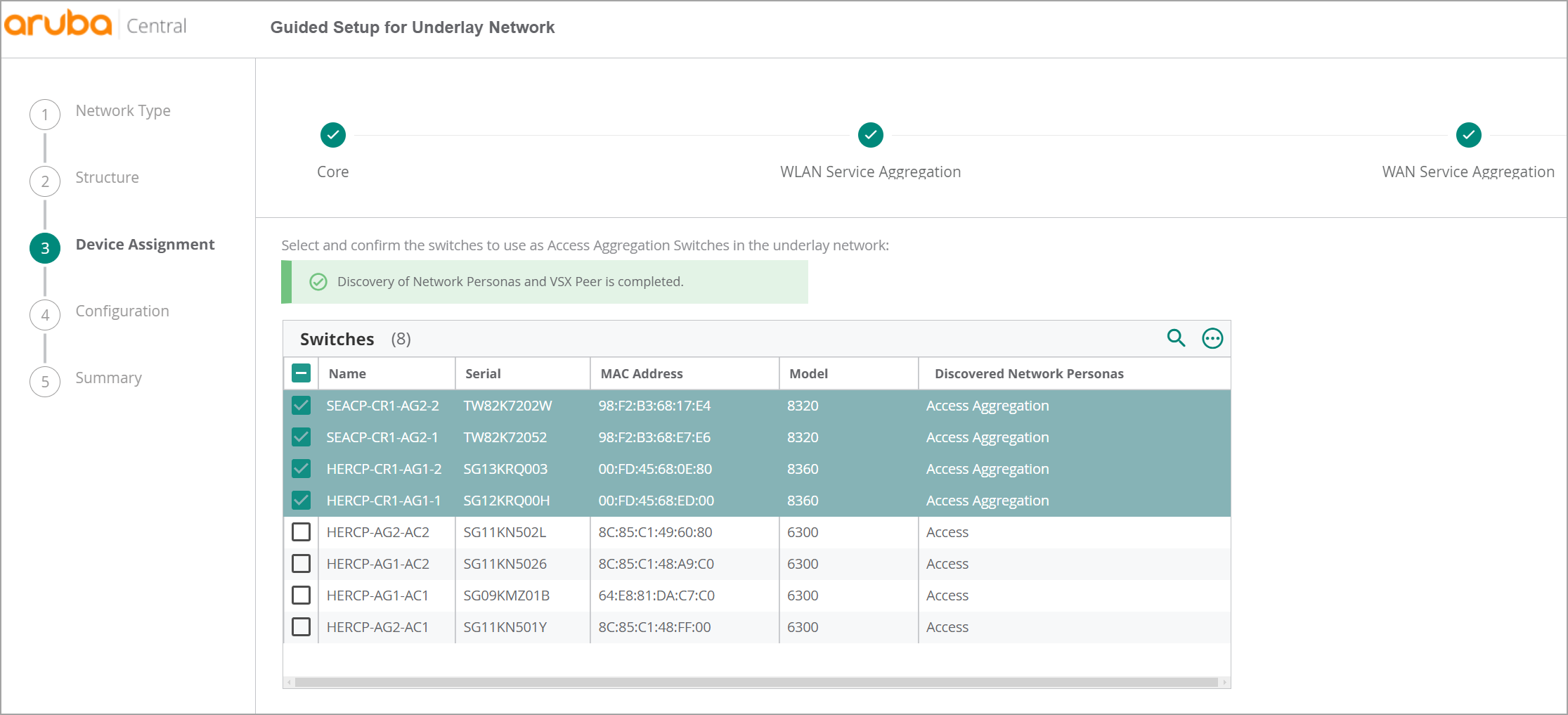Image resolution: width=1568 pixels, height=715 pixels.
Task: Click MAC address 64:E8:81:DA:C7:C0
Action: pyautogui.click(x=656, y=595)
